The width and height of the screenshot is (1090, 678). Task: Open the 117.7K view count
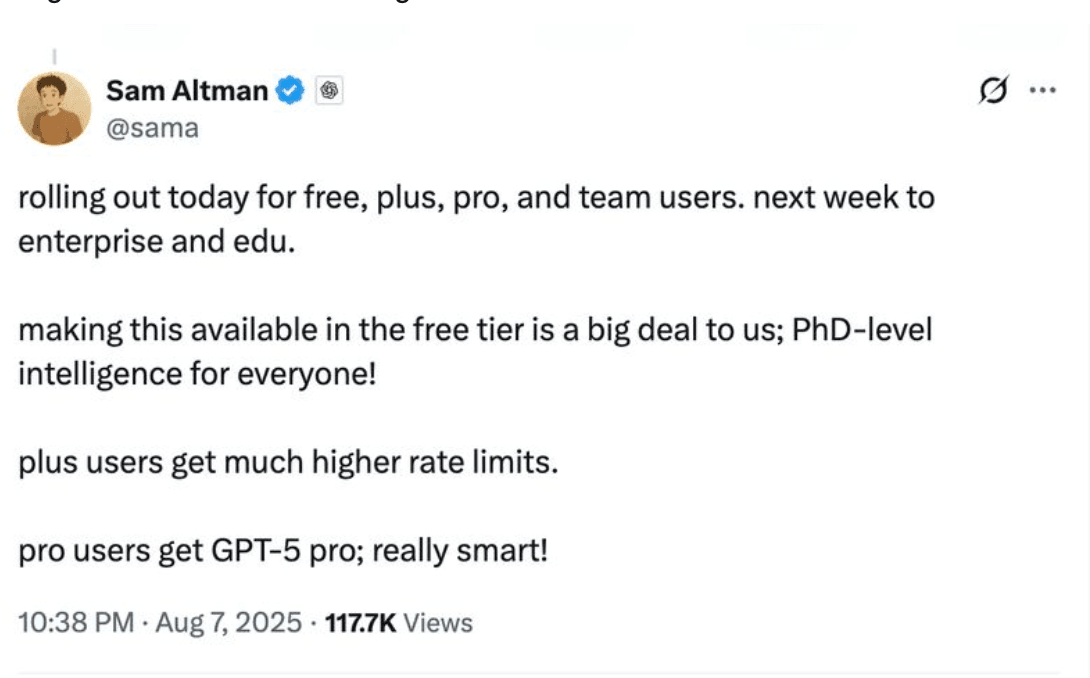click(x=357, y=623)
